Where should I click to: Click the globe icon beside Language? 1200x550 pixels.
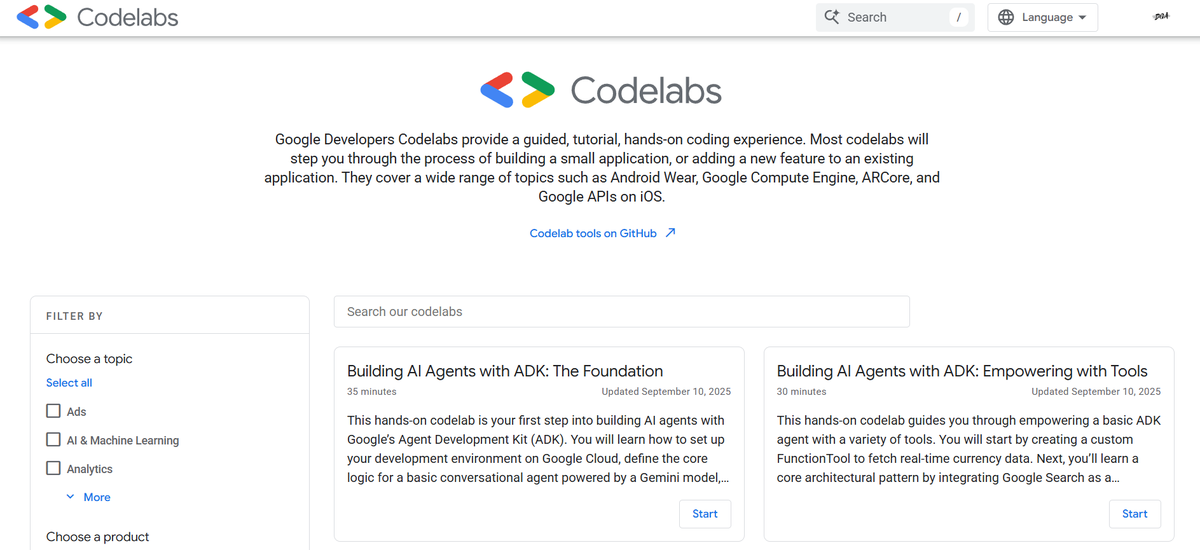(1006, 17)
